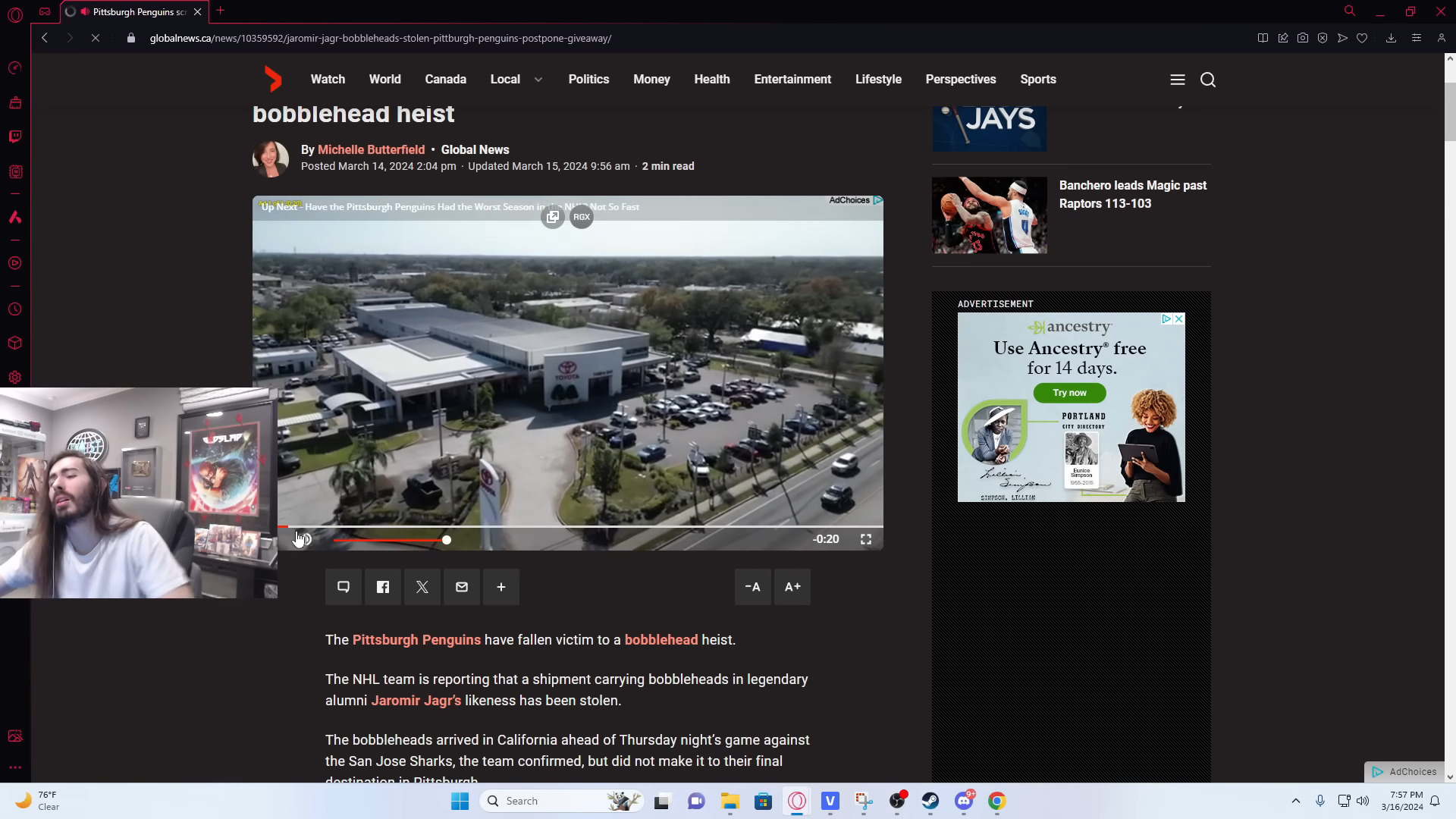The image size is (1456, 819).
Task: Follow the bobblehead link
Action: 661,640
